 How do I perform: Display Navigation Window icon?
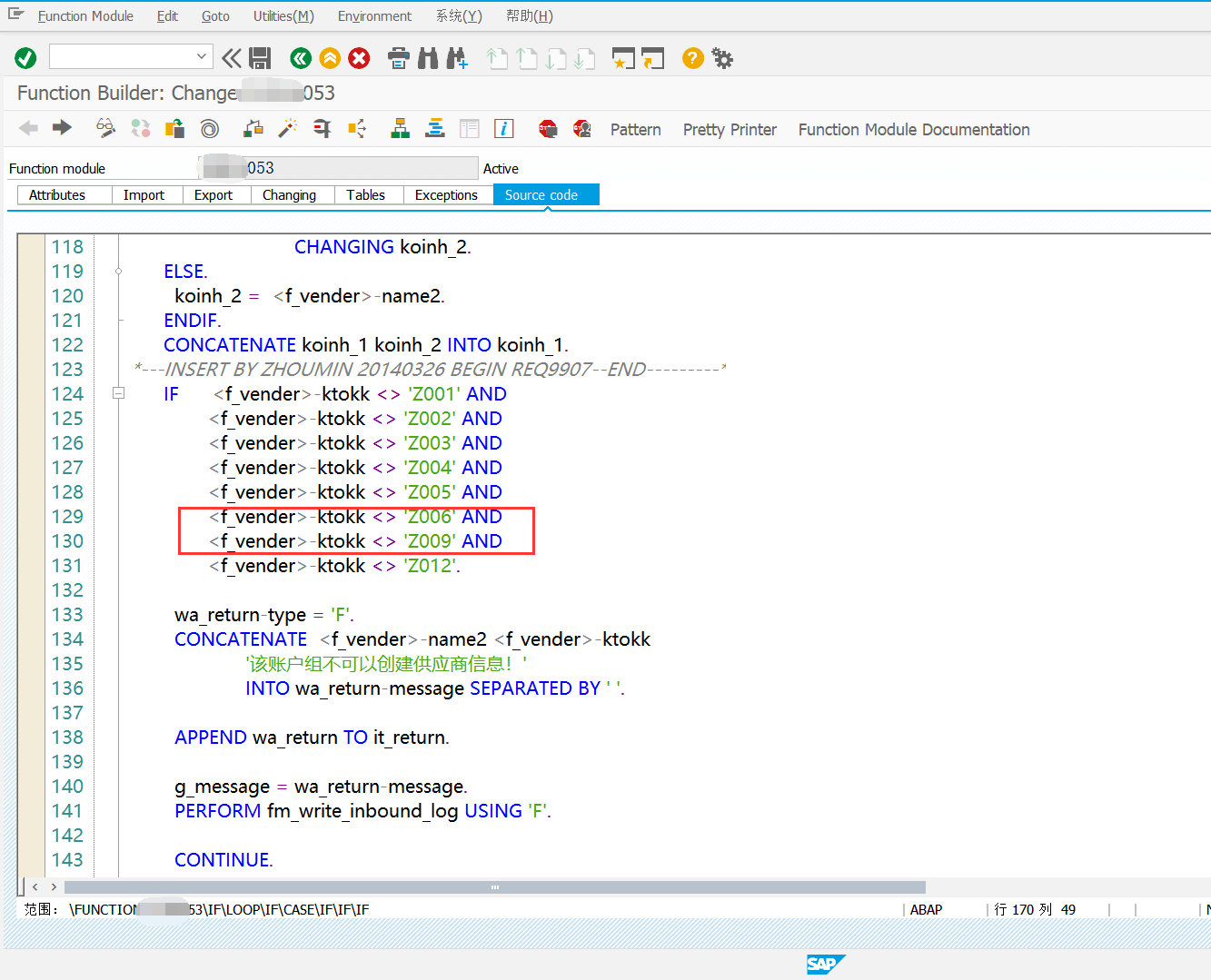(435, 128)
